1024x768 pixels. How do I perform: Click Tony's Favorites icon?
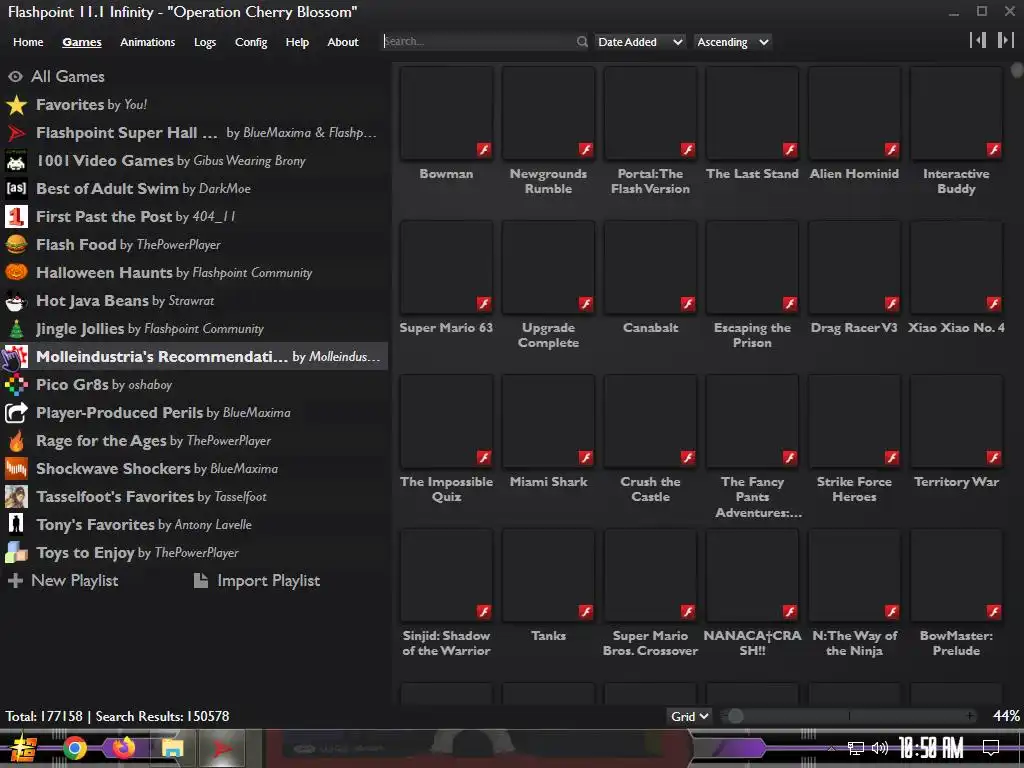tap(16, 525)
